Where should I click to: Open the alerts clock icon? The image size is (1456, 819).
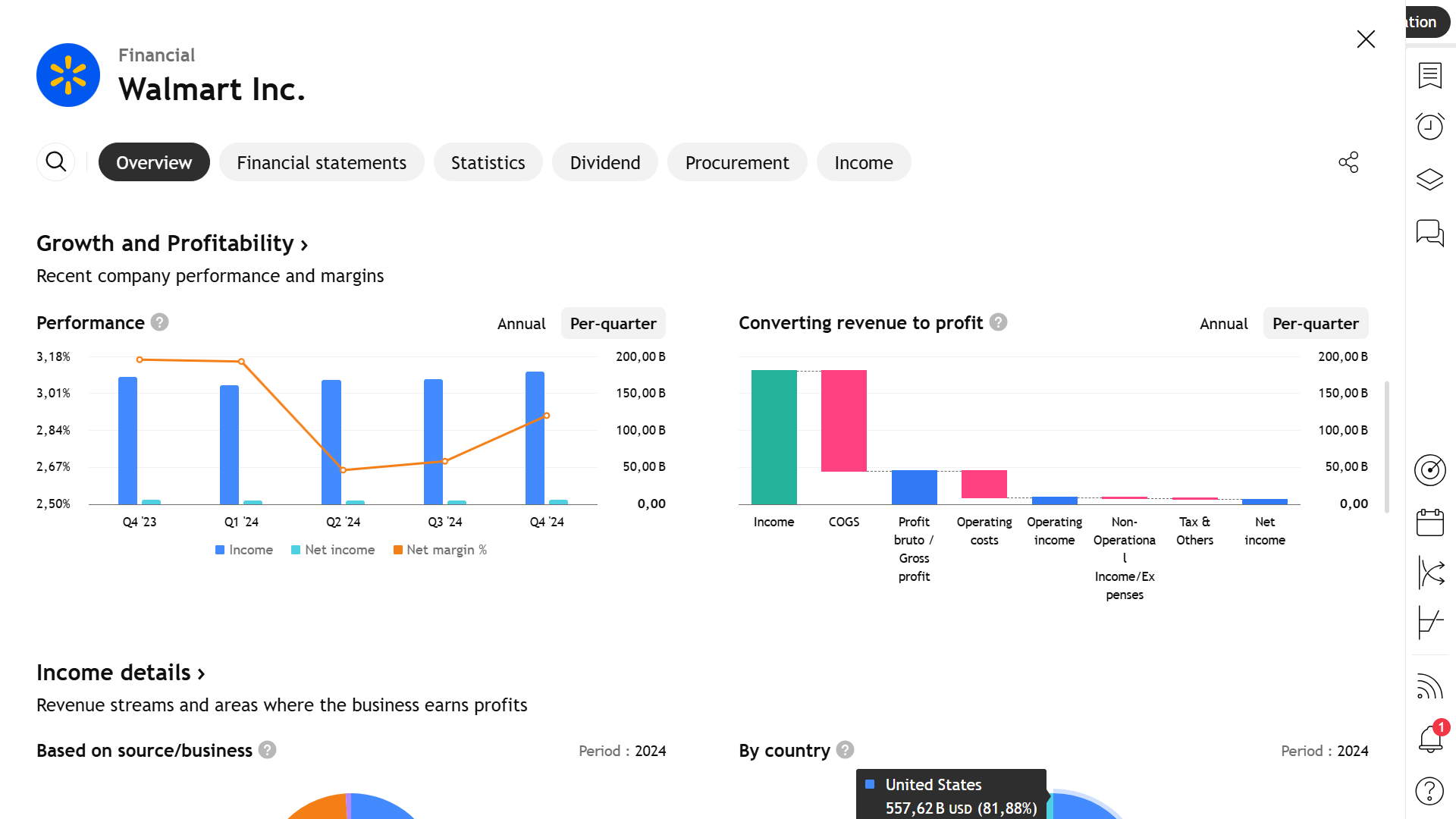coord(1430,126)
